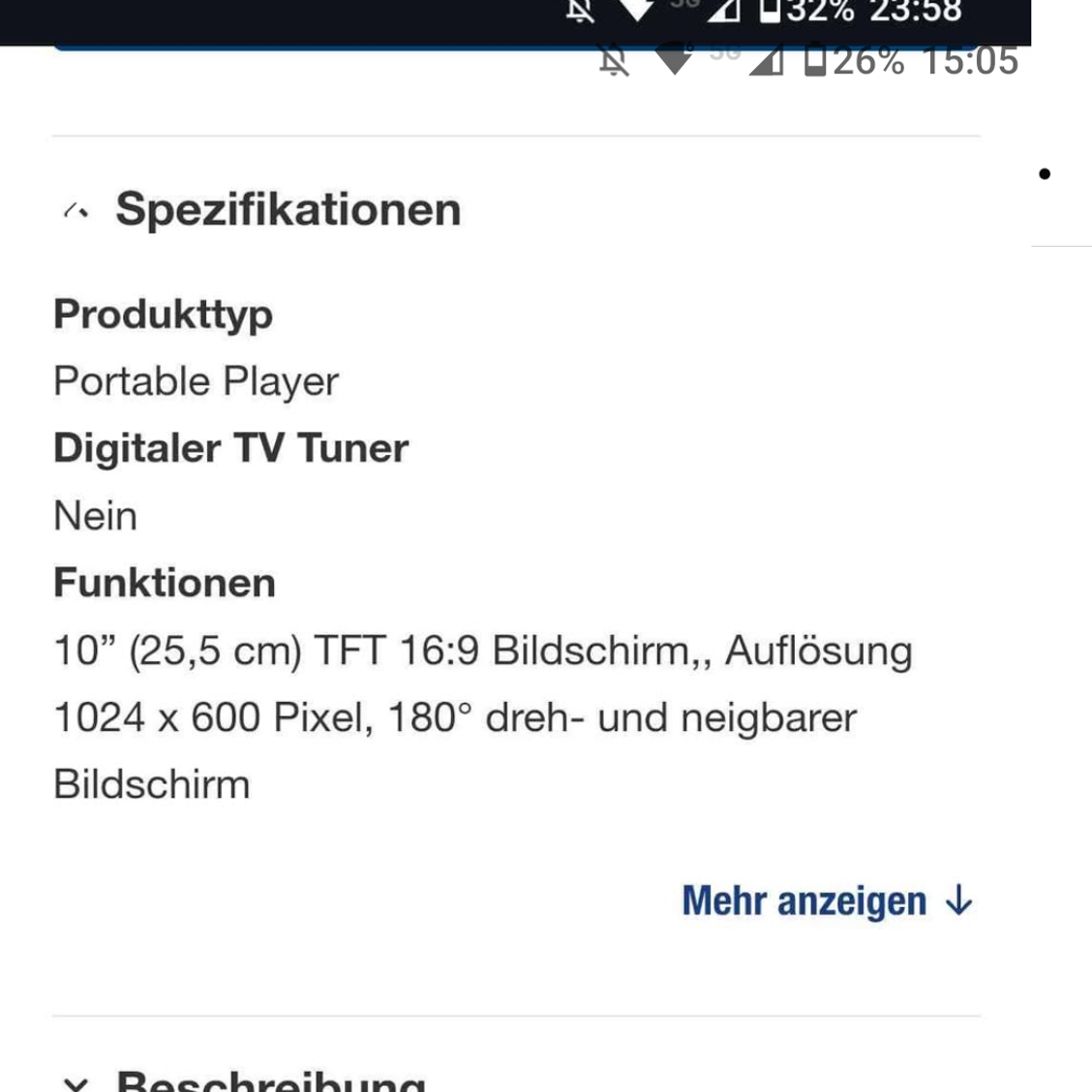This screenshot has height=1092, width=1092.
Task: Open the Beschreibung heading
Action: (x=271, y=1079)
